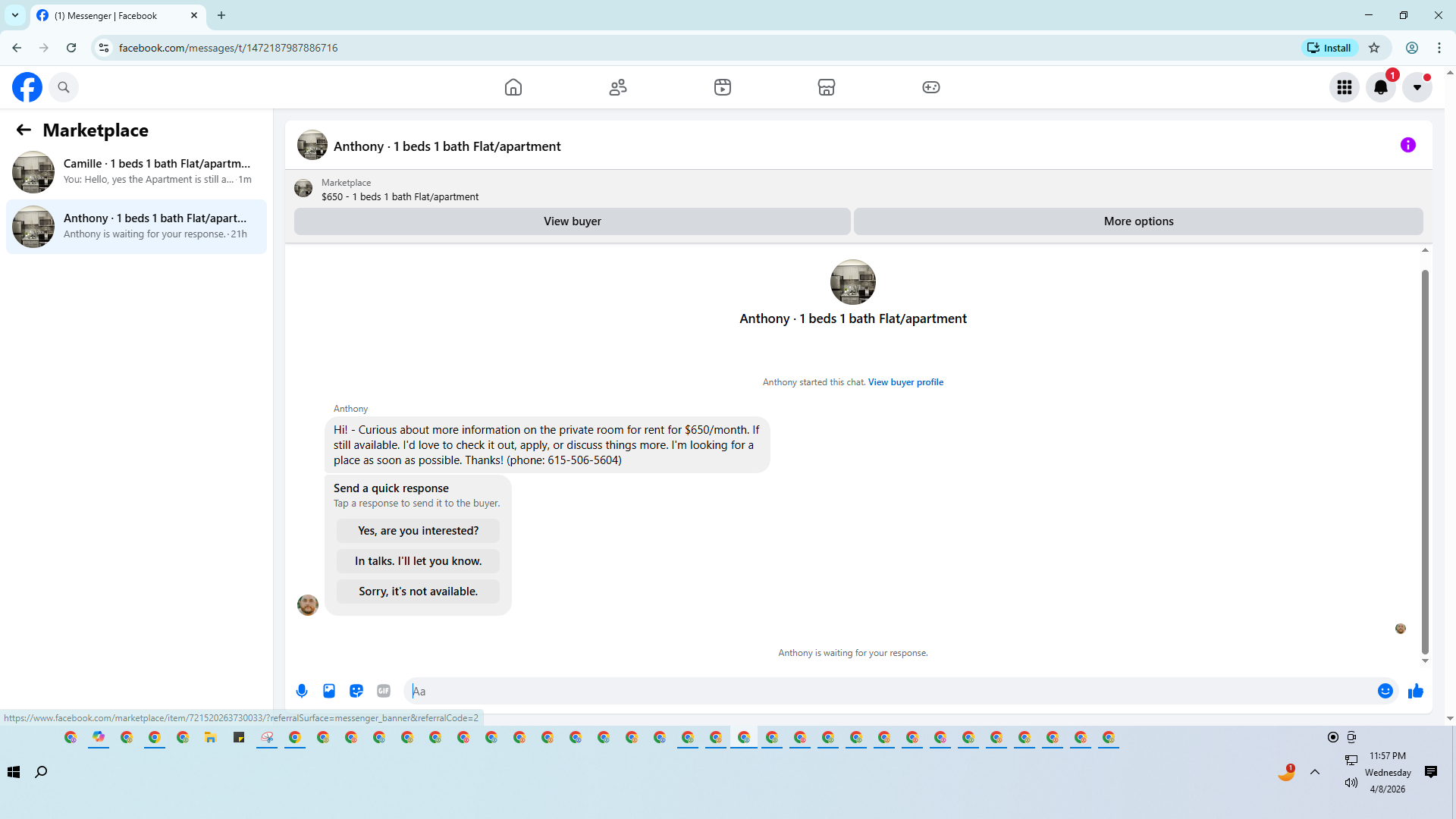Click View buyer profile link
The image size is (1456, 819).
[x=905, y=382]
